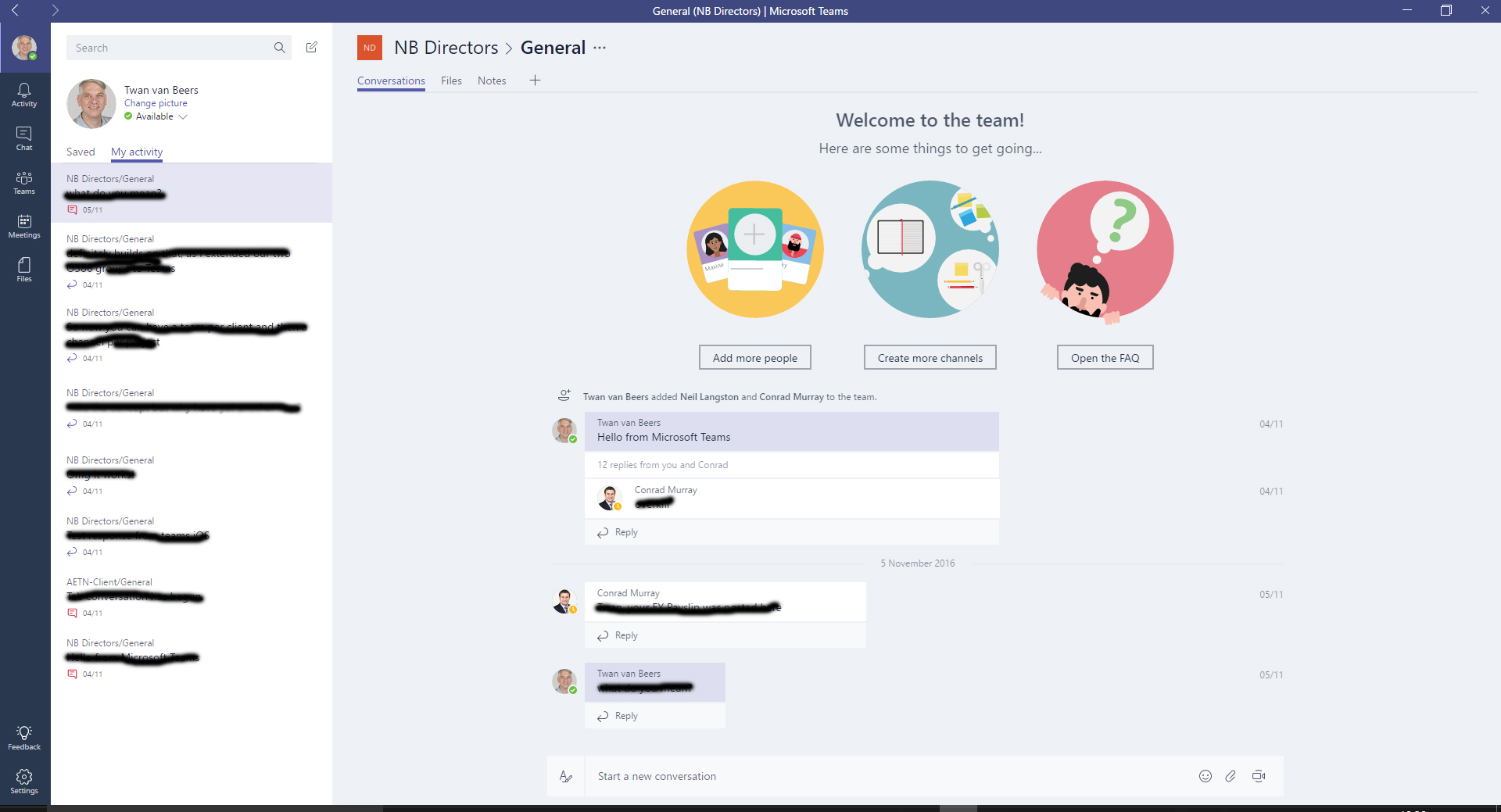Click Open the FAQ button
1501x812 pixels.
tap(1105, 358)
